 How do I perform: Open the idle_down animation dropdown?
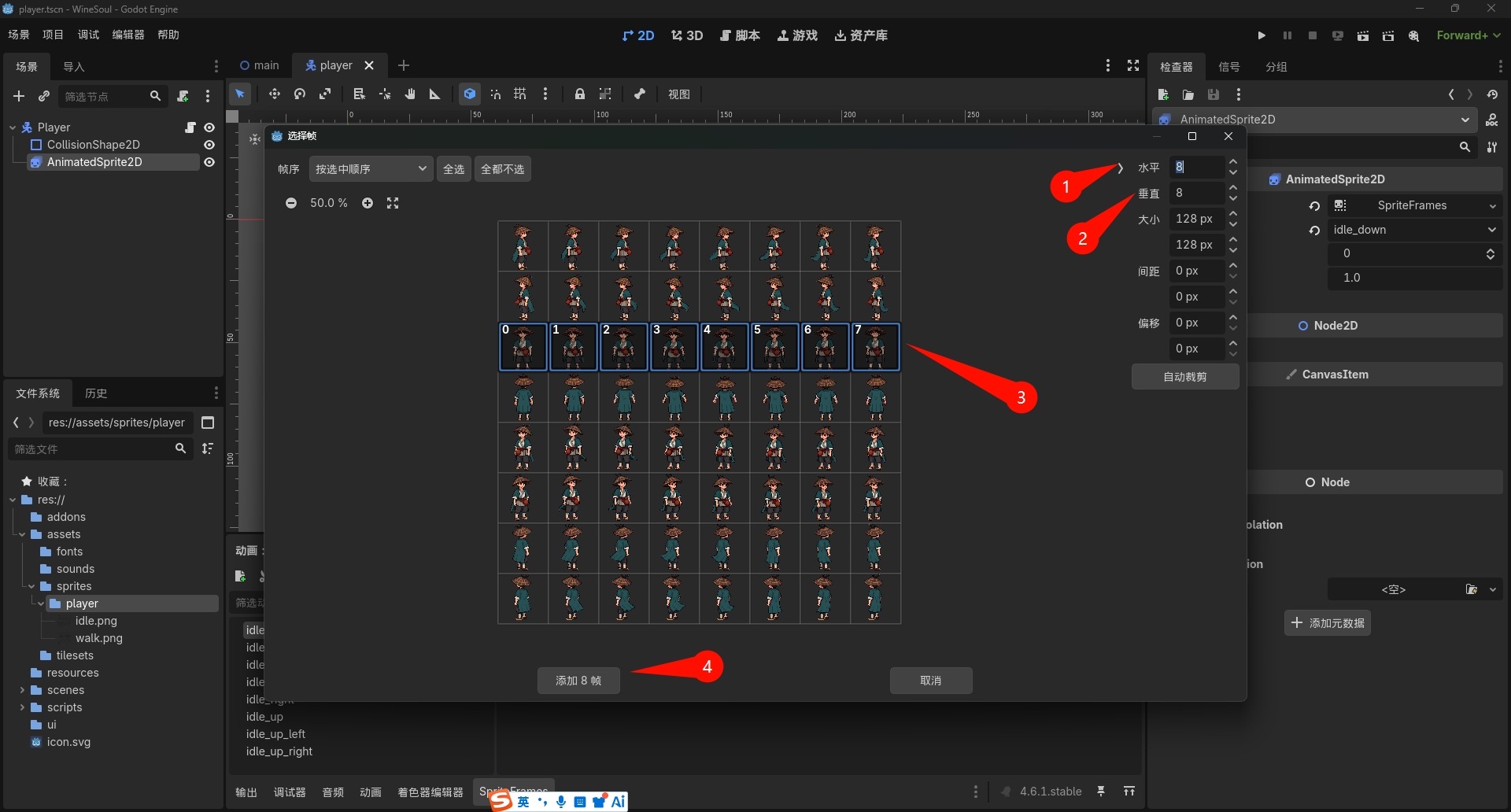pyautogui.click(x=1415, y=230)
